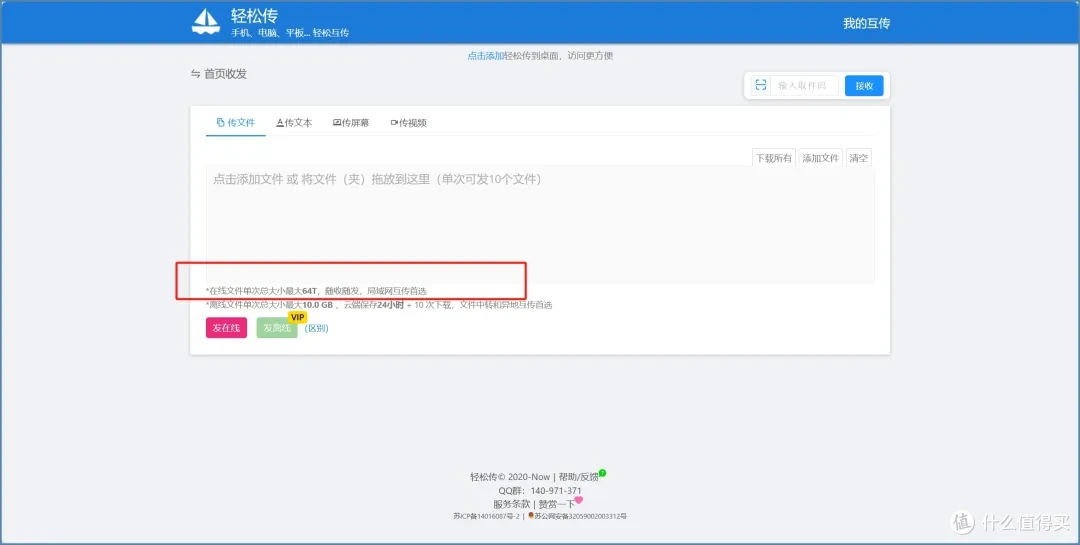Click the 首页收发 heading
The height and width of the screenshot is (545, 1080).
pos(225,74)
